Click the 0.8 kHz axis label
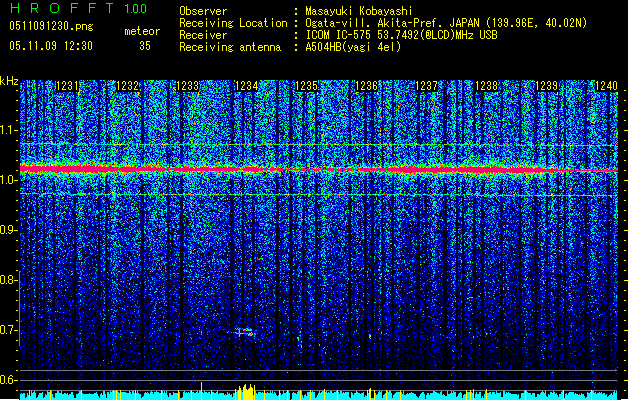The height and width of the screenshot is (400, 629). tap(9, 280)
